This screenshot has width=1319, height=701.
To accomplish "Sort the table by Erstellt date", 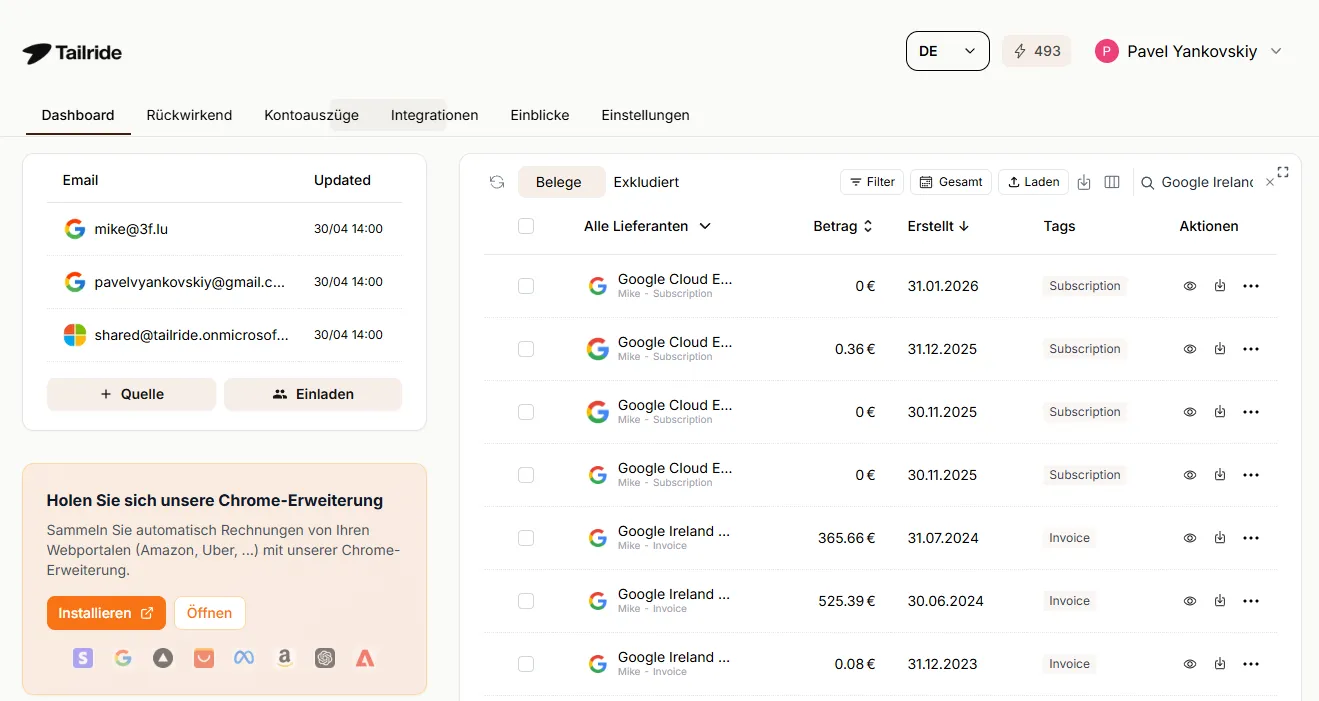I will coord(938,226).
